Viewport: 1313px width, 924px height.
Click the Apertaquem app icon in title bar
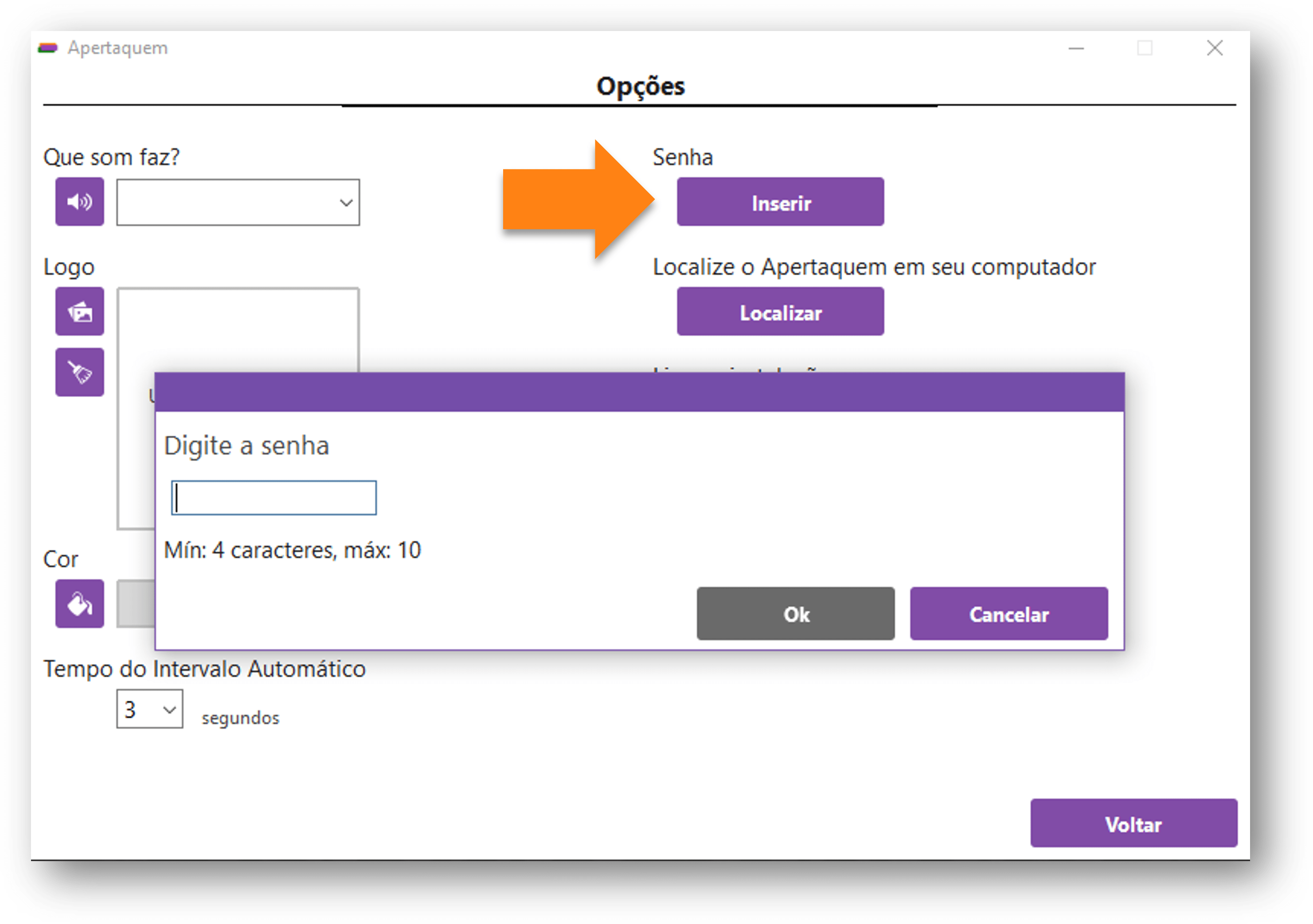click(x=48, y=48)
